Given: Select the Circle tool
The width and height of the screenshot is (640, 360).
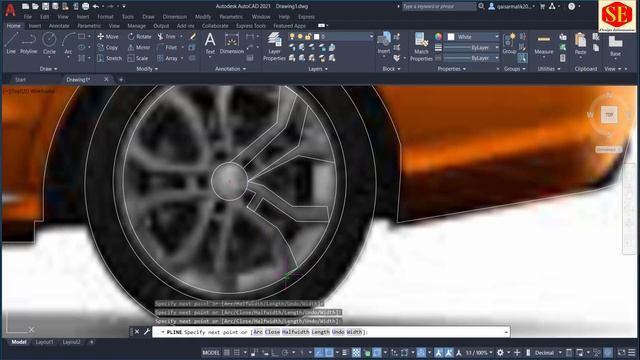Looking at the screenshot, I should (x=49, y=43).
